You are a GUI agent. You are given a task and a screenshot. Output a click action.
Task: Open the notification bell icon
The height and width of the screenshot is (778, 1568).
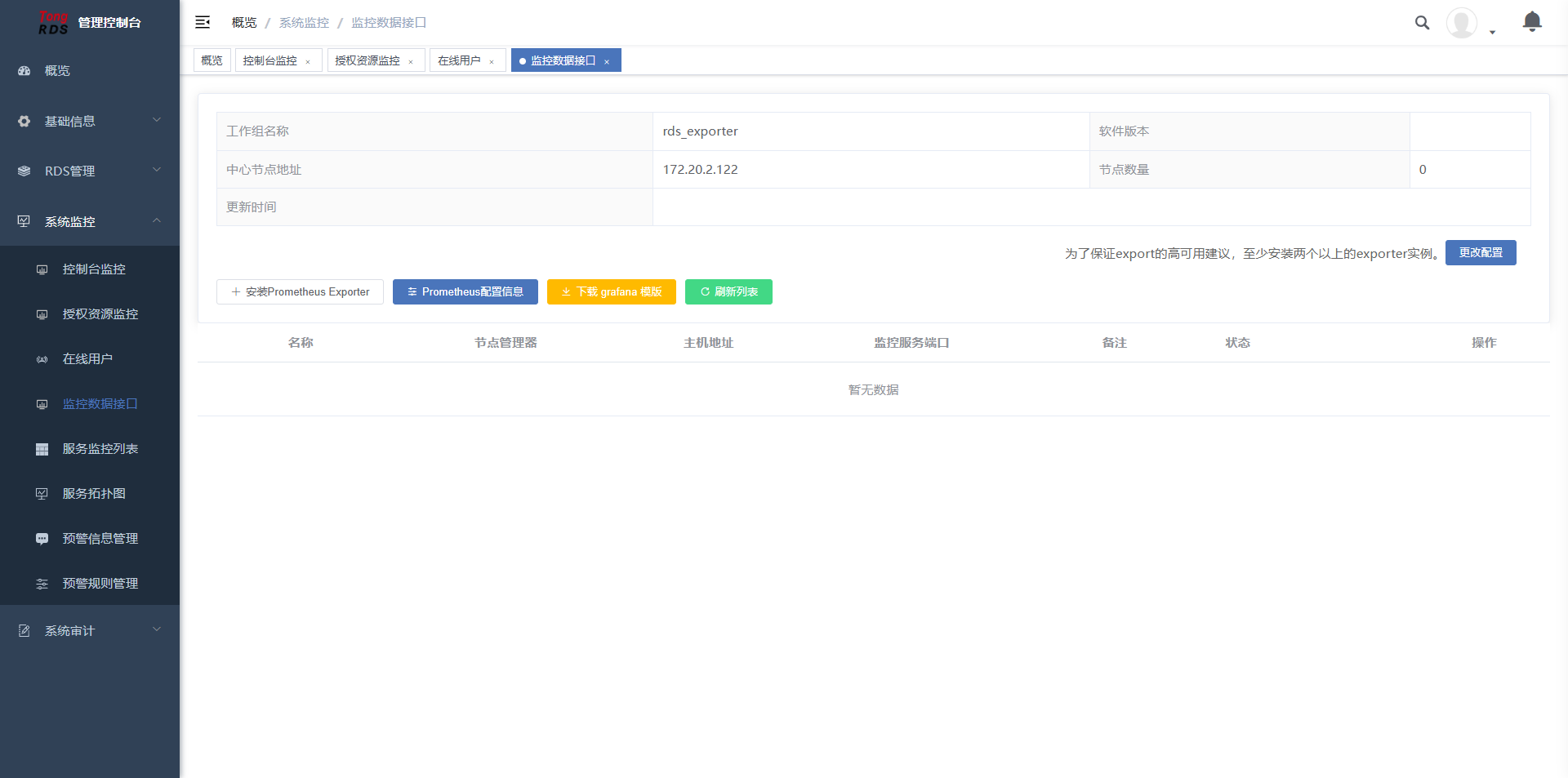(1532, 22)
